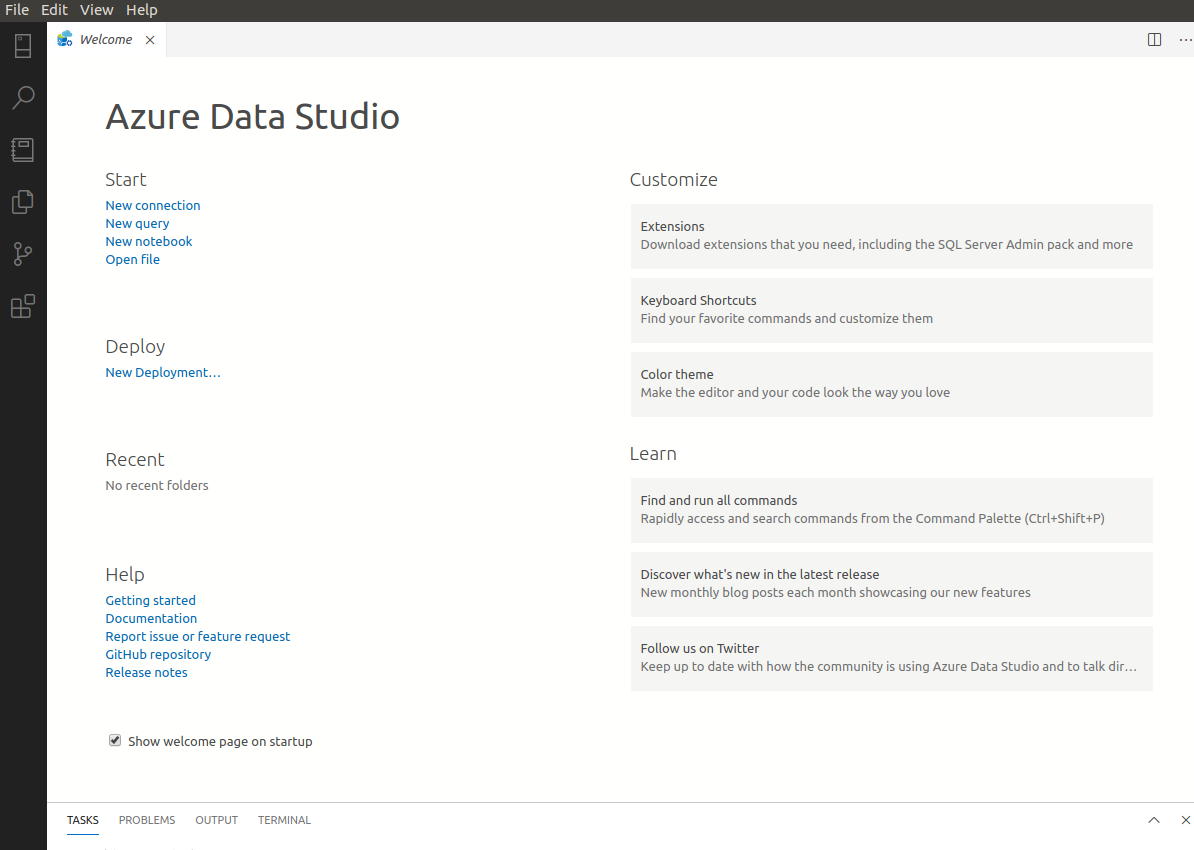Viewport: 1194px width, 850px height.
Task: Switch to the TERMINAL tab
Action: [284, 819]
